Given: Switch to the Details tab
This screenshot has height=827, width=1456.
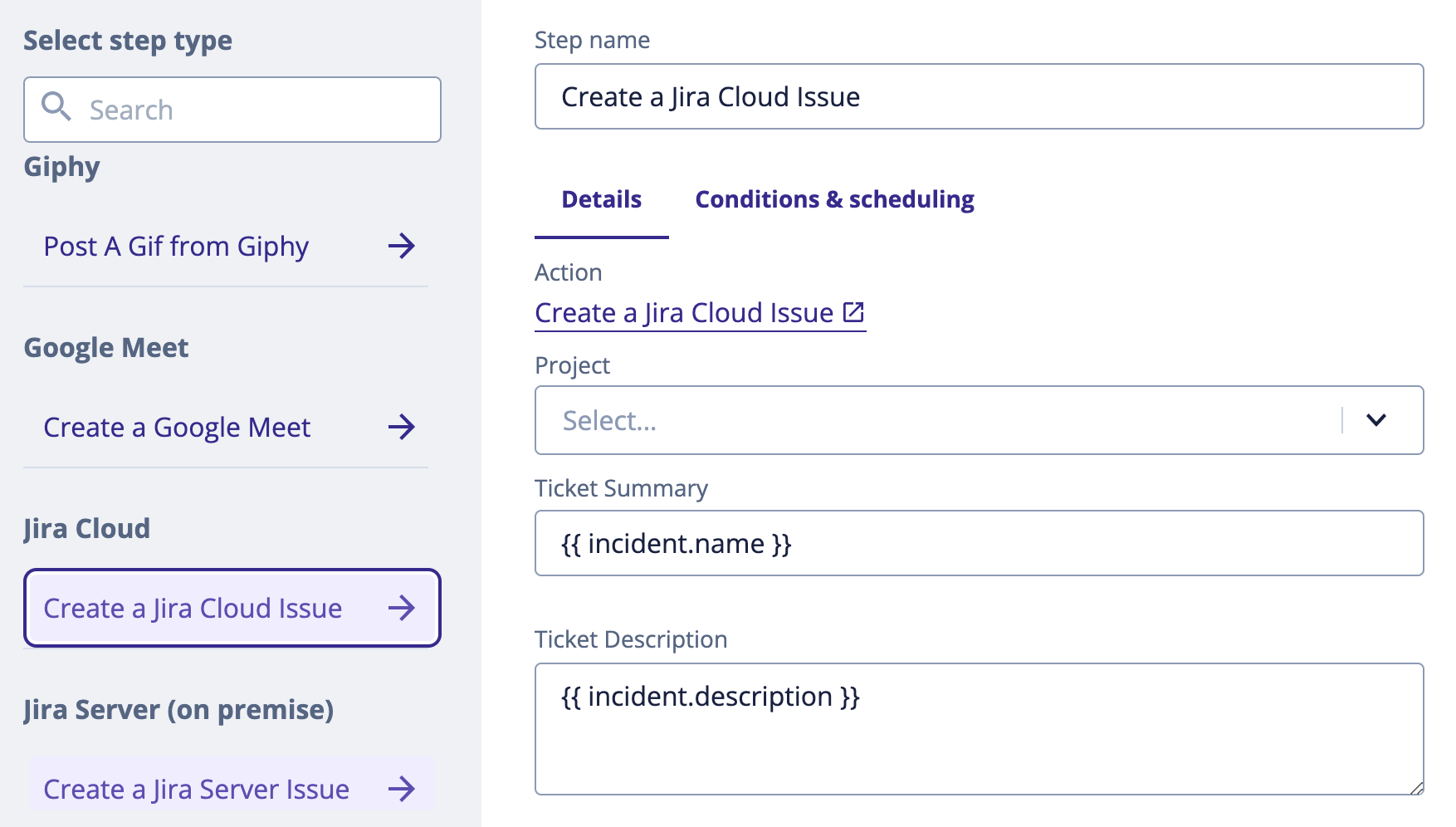Looking at the screenshot, I should pos(601,199).
